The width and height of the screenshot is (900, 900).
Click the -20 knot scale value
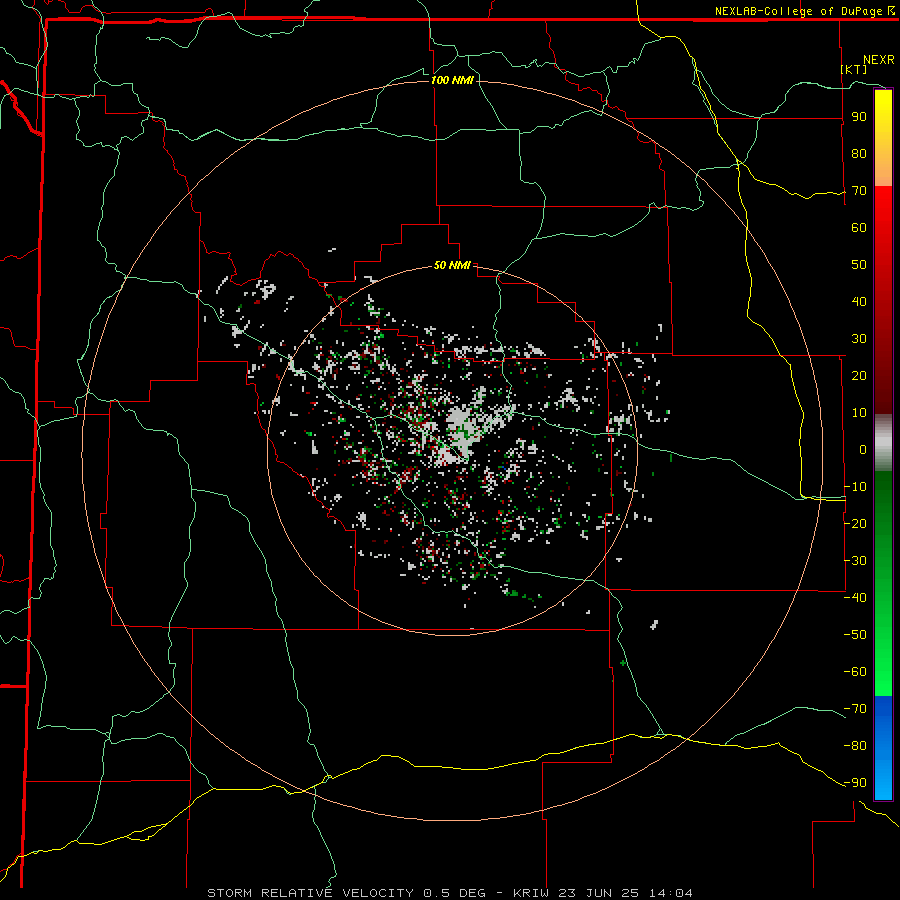856,523
